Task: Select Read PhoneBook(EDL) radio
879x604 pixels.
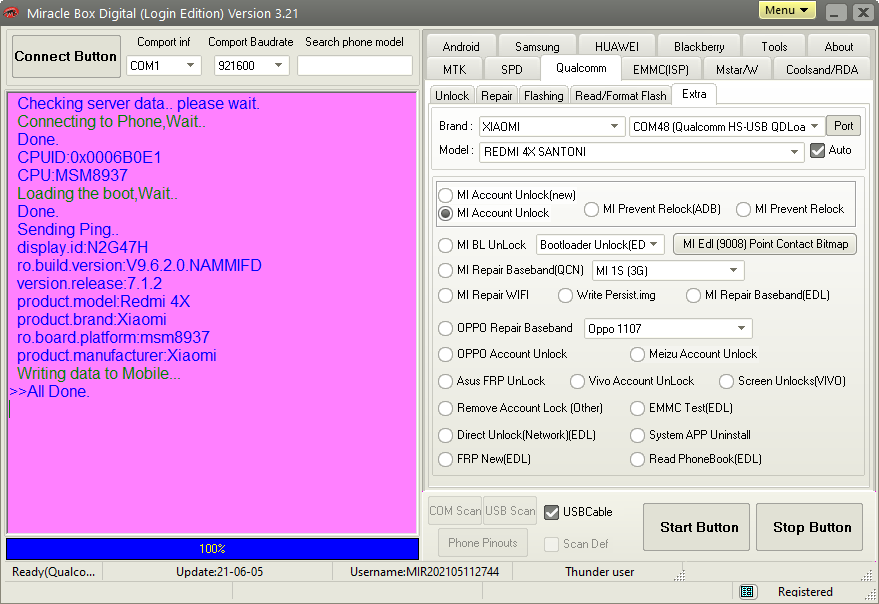Action: [x=637, y=459]
